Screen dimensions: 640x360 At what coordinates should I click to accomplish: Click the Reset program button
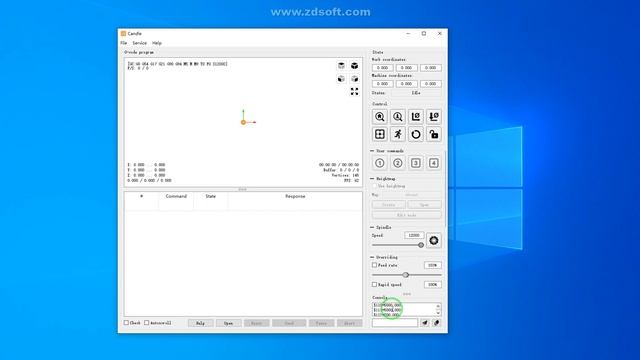click(x=256, y=323)
